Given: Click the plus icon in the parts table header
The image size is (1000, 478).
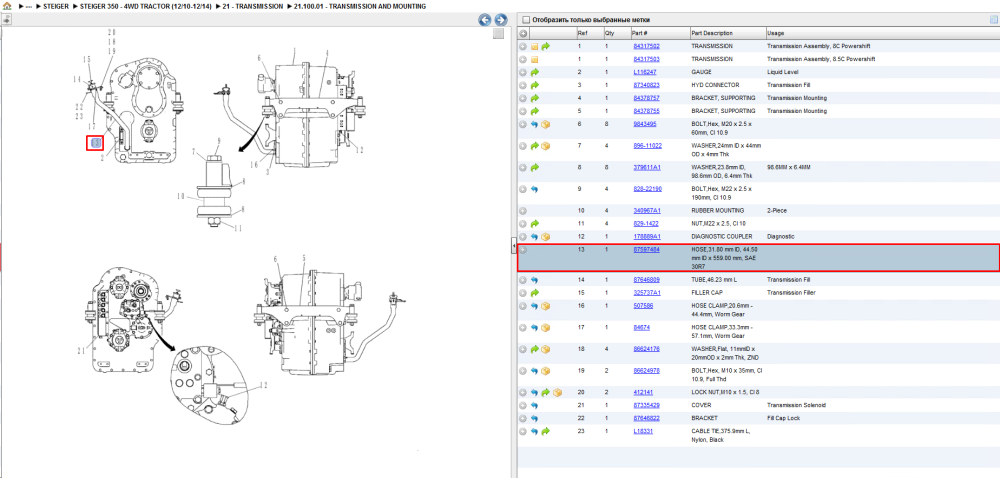Looking at the screenshot, I should (x=523, y=33).
